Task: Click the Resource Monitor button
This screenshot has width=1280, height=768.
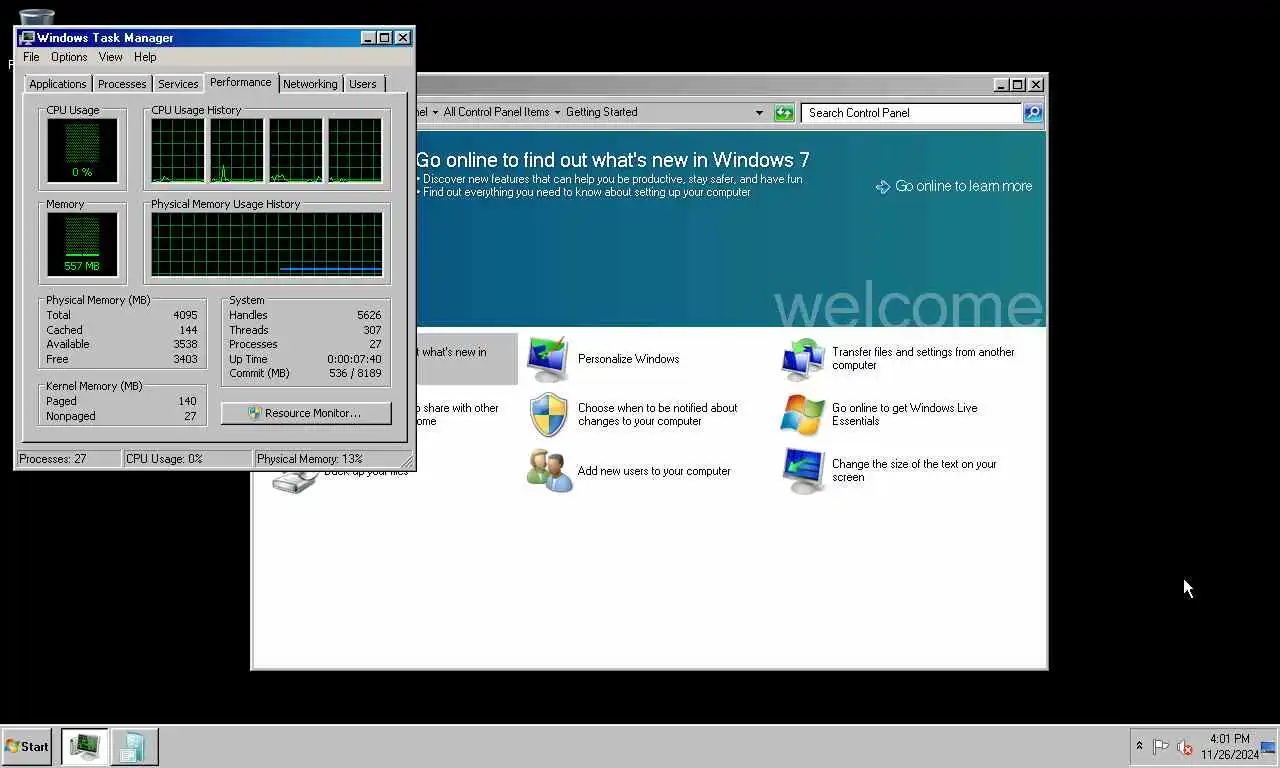Action: [306, 413]
